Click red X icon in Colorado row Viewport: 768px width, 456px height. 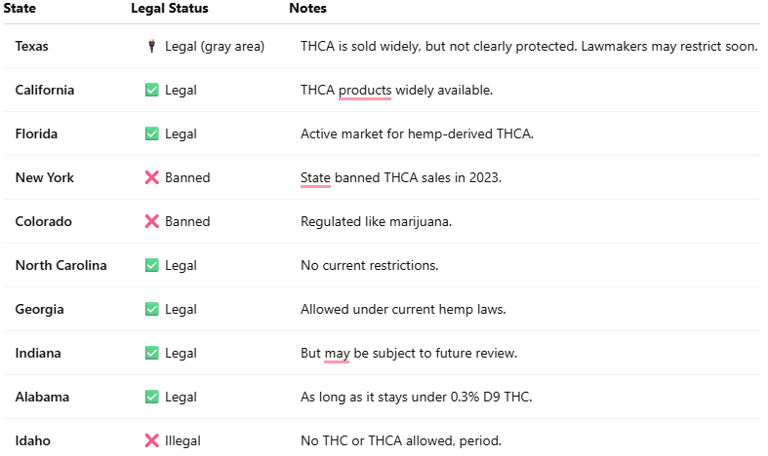152,222
